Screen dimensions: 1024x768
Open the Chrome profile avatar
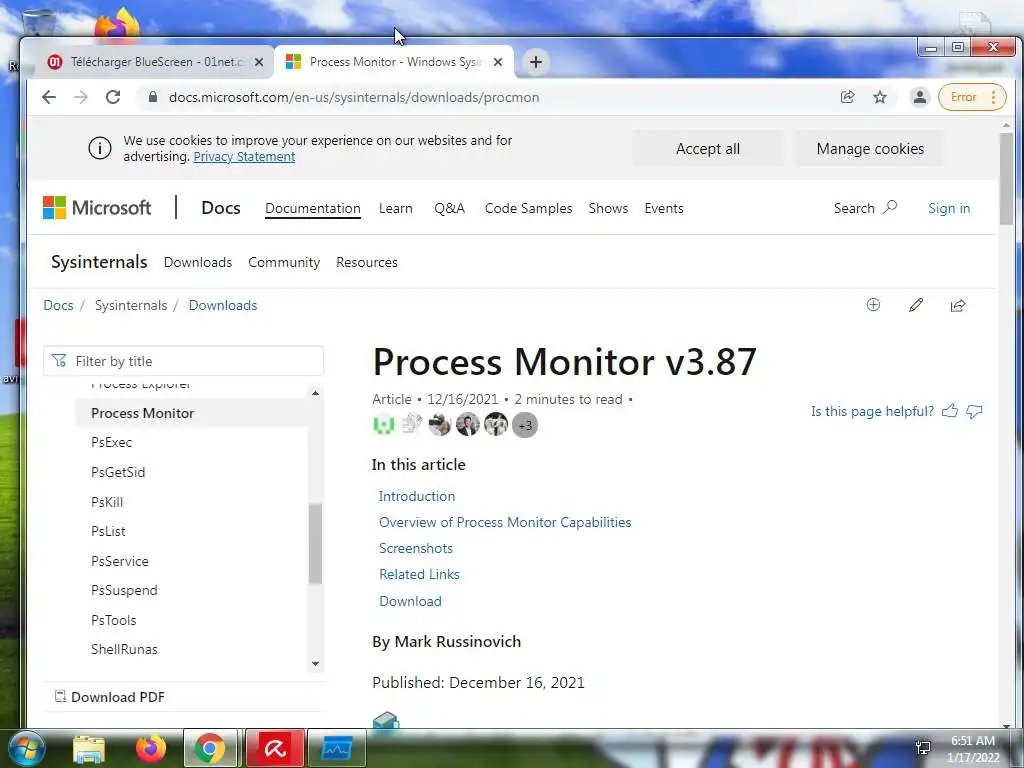point(920,97)
